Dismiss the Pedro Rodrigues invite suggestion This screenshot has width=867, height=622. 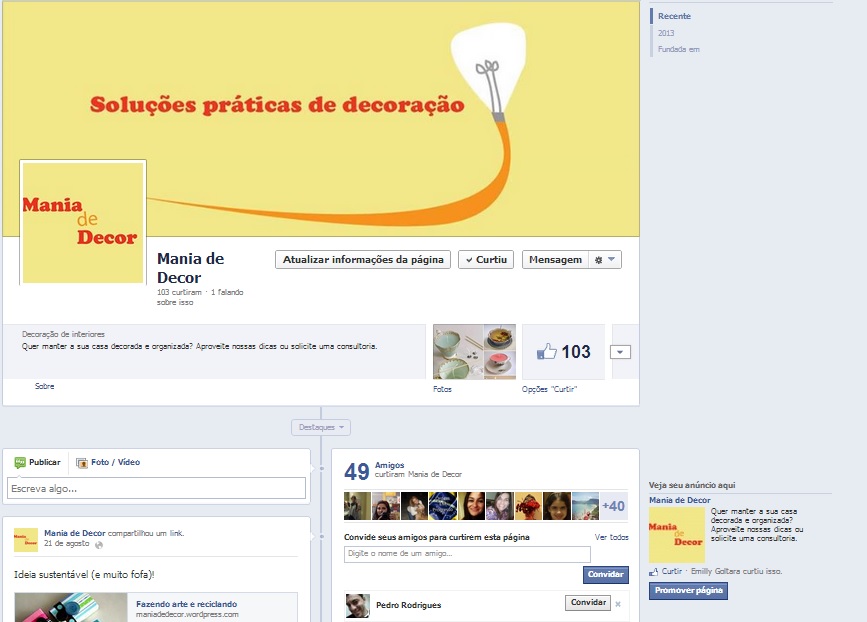click(x=618, y=604)
